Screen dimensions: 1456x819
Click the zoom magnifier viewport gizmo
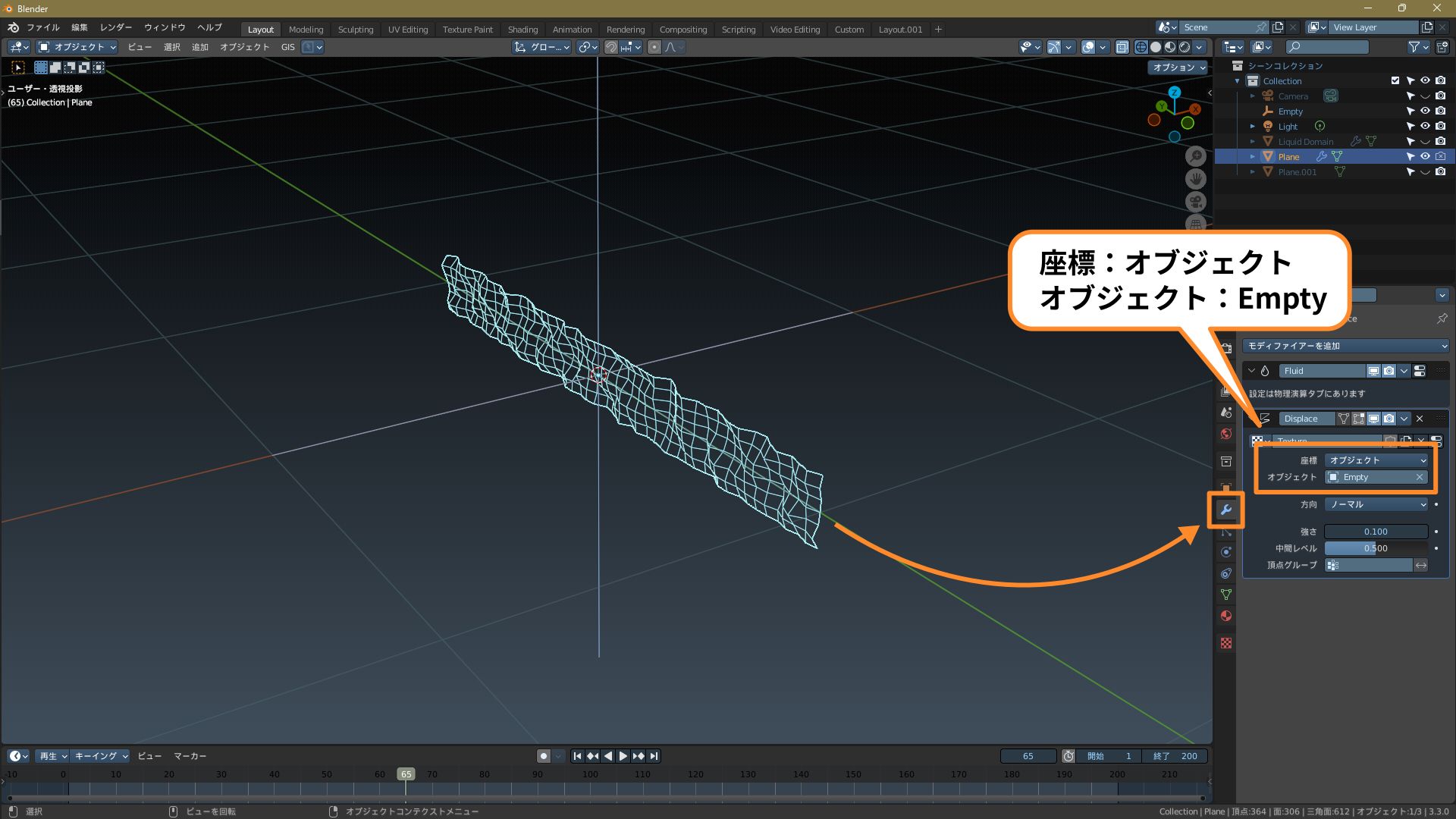pyautogui.click(x=1196, y=156)
